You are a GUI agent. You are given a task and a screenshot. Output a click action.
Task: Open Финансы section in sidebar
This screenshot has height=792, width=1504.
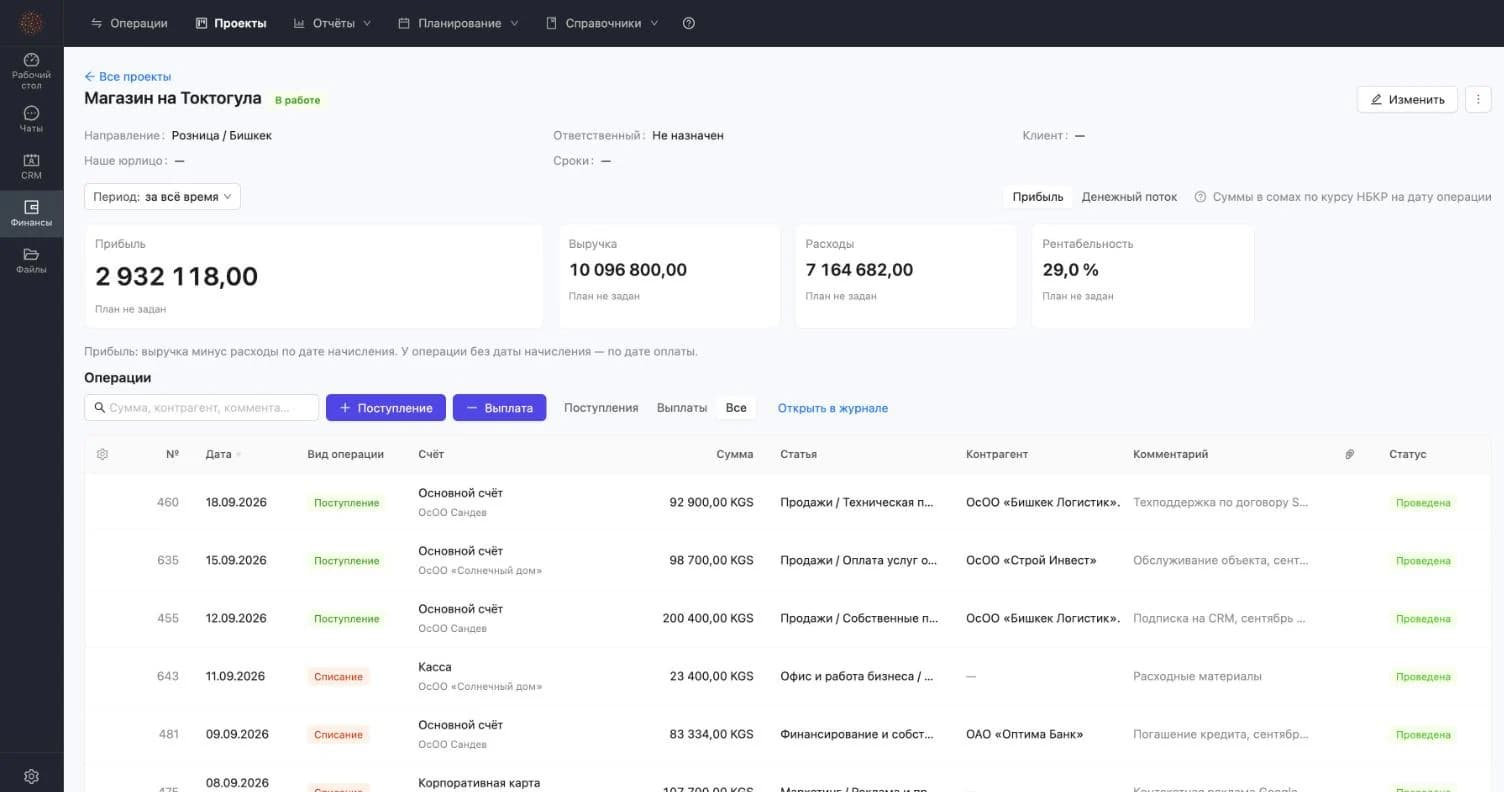click(x=31, y=214)
